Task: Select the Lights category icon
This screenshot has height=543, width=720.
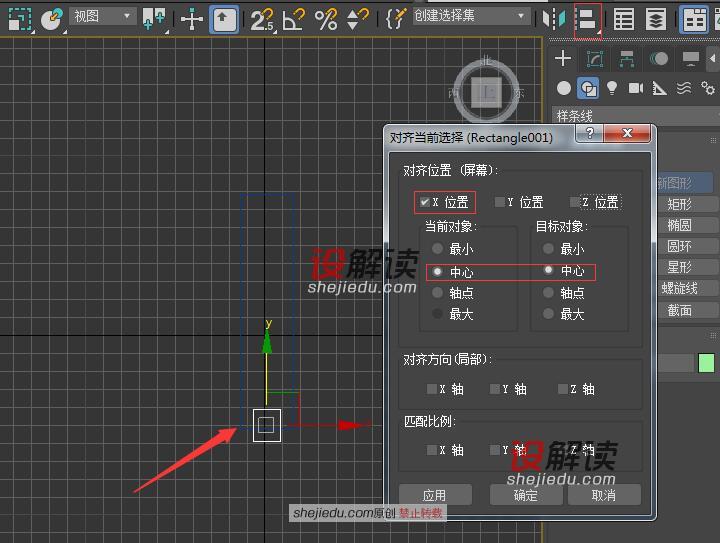Action: point(612,88)
